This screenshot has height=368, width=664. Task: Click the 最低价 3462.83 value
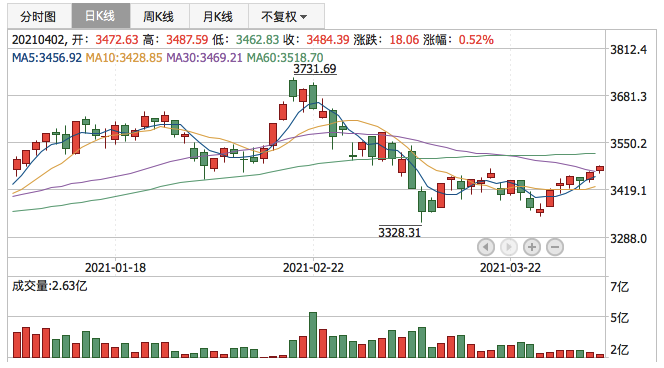tap(257, 40)
